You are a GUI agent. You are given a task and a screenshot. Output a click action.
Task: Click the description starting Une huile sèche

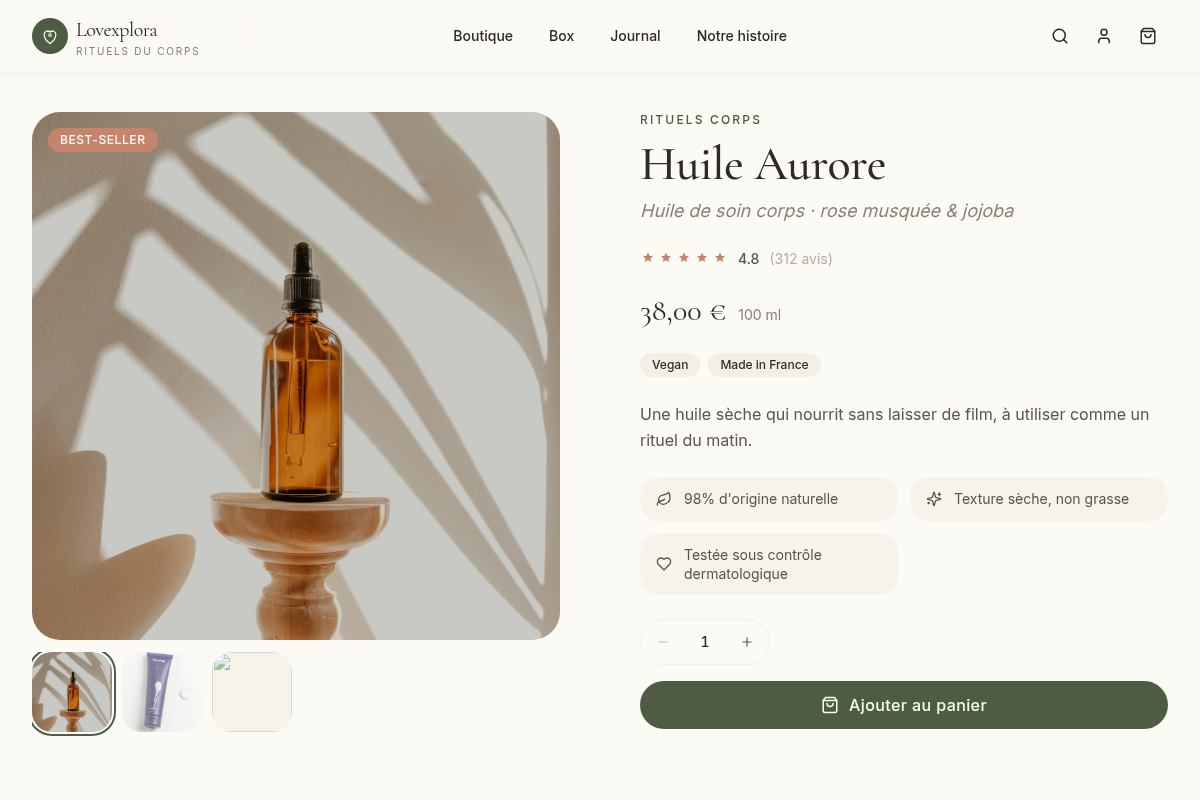(895, 427)
